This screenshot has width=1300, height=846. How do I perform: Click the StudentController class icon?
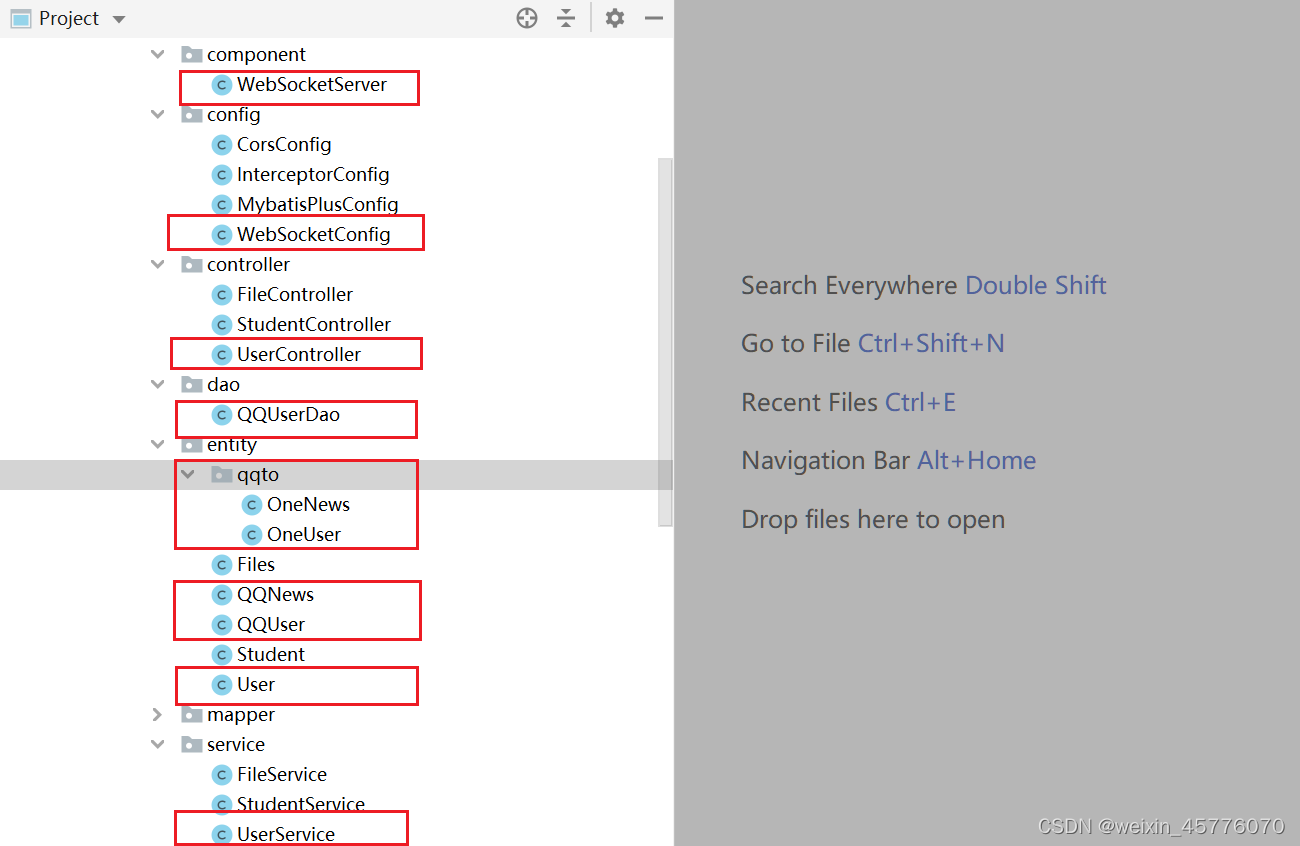(222, 325)
